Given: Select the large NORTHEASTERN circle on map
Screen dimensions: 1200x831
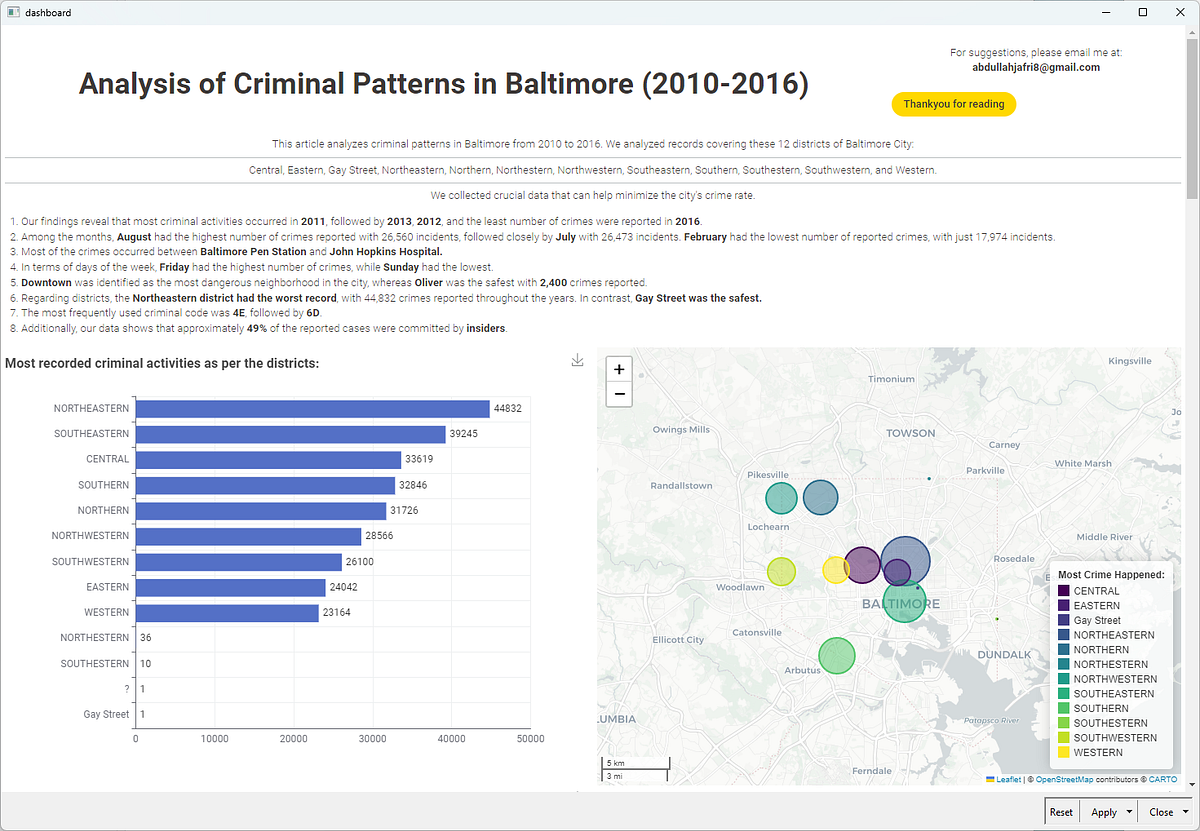Looking at the screenshot, I should click(x=905, y=561).
